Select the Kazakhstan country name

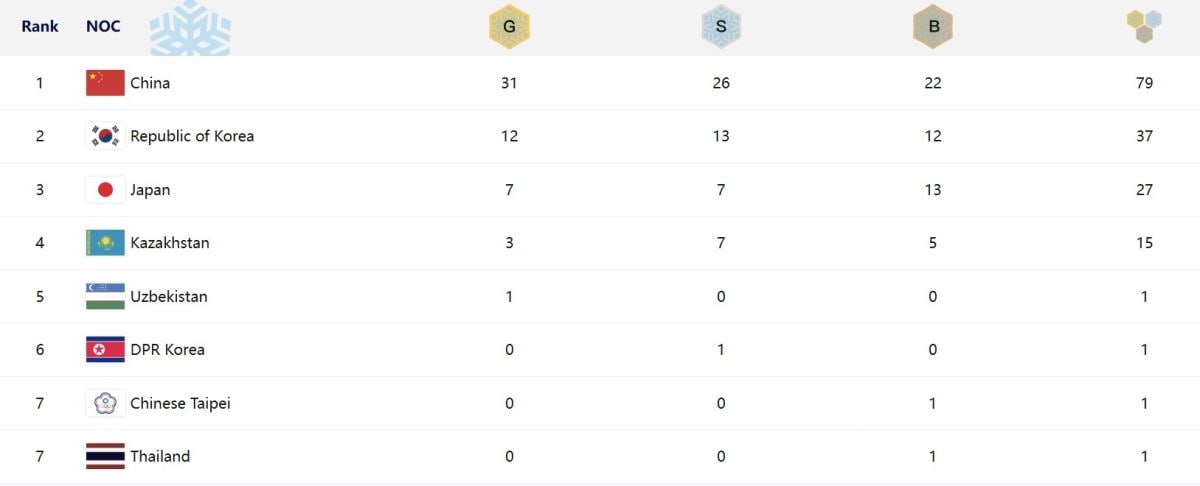[170, 243]
